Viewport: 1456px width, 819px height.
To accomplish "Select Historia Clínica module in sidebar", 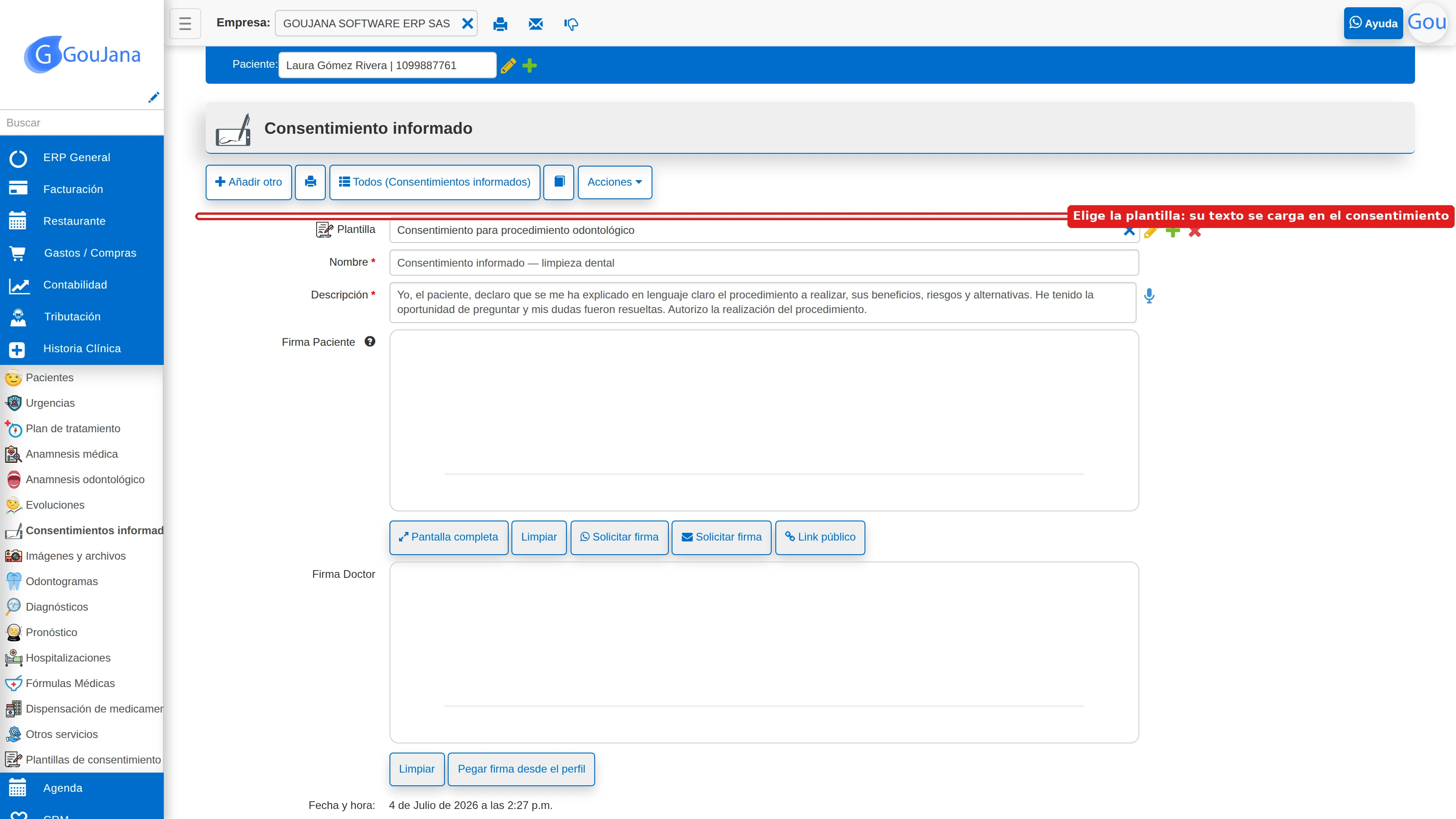I will [x=81, y=349].
